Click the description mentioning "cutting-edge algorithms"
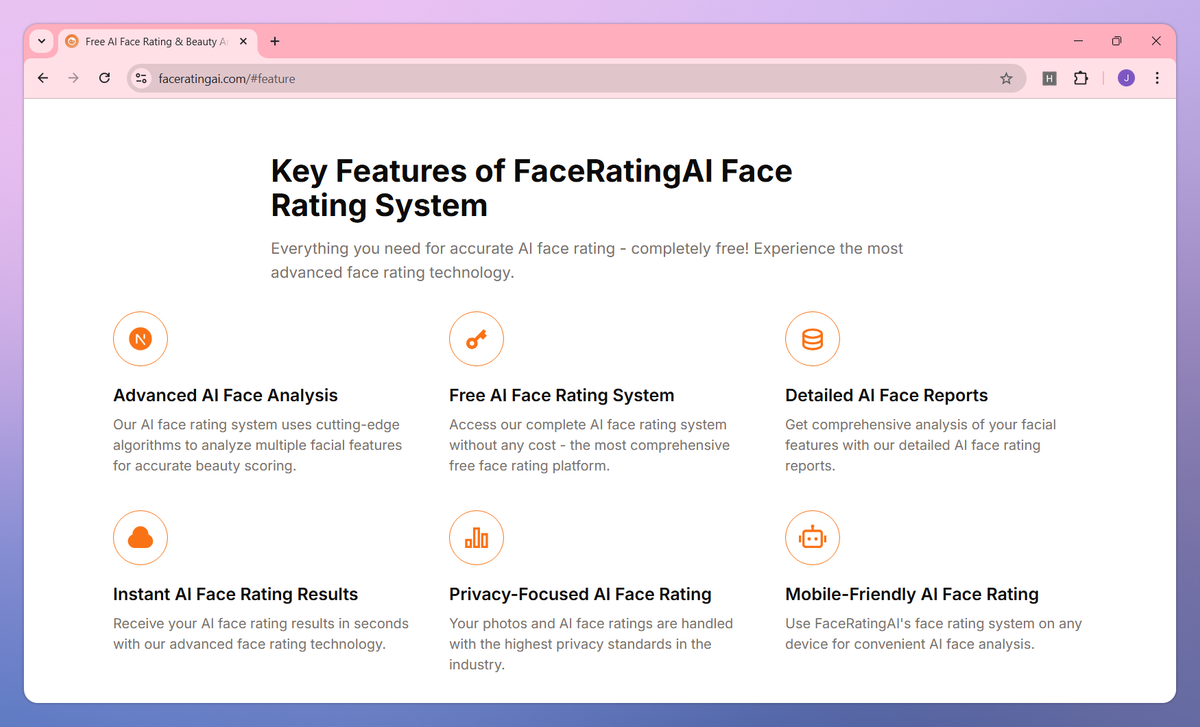 [x=257, y=445]
